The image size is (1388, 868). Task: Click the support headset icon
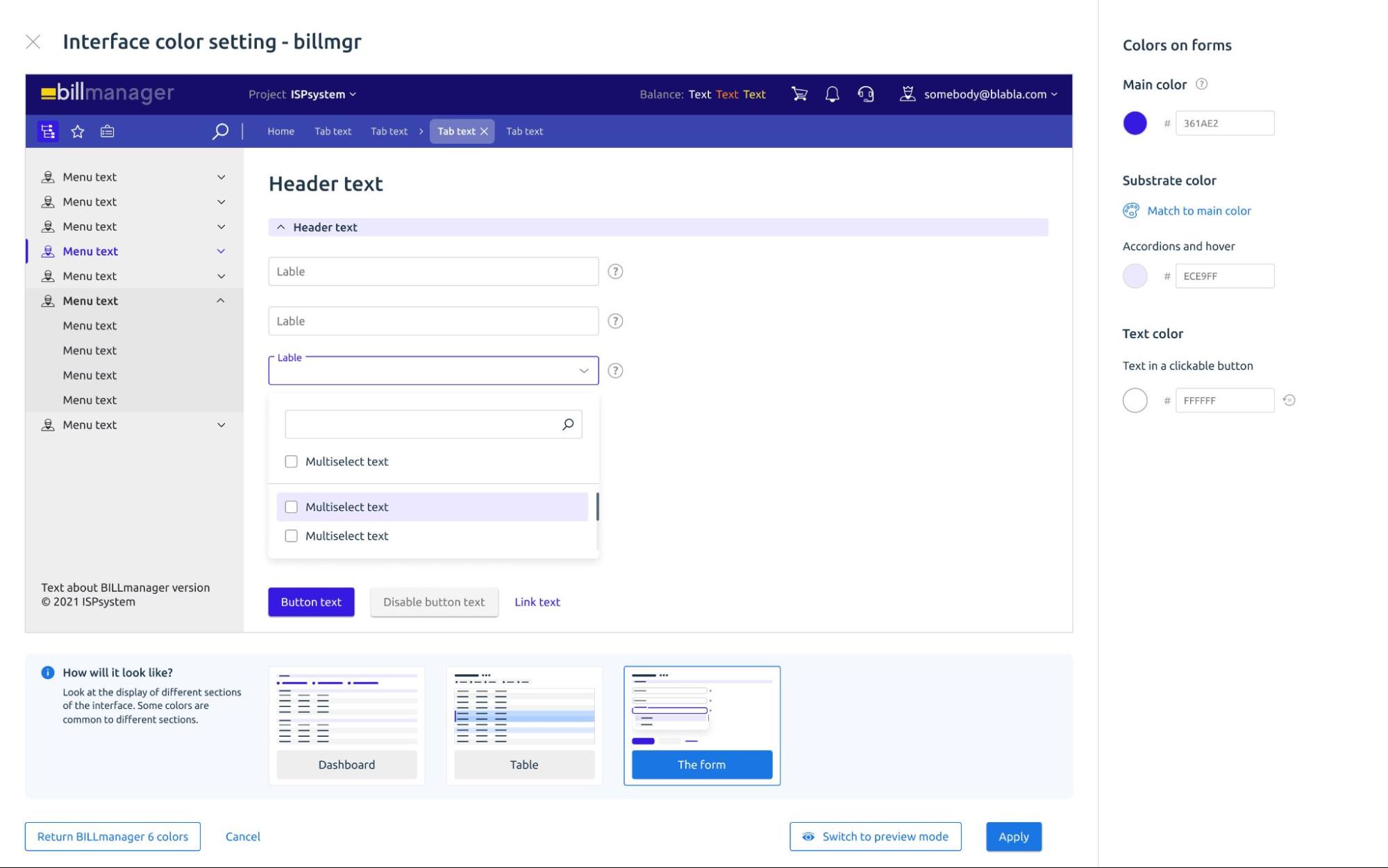[865, 94]
